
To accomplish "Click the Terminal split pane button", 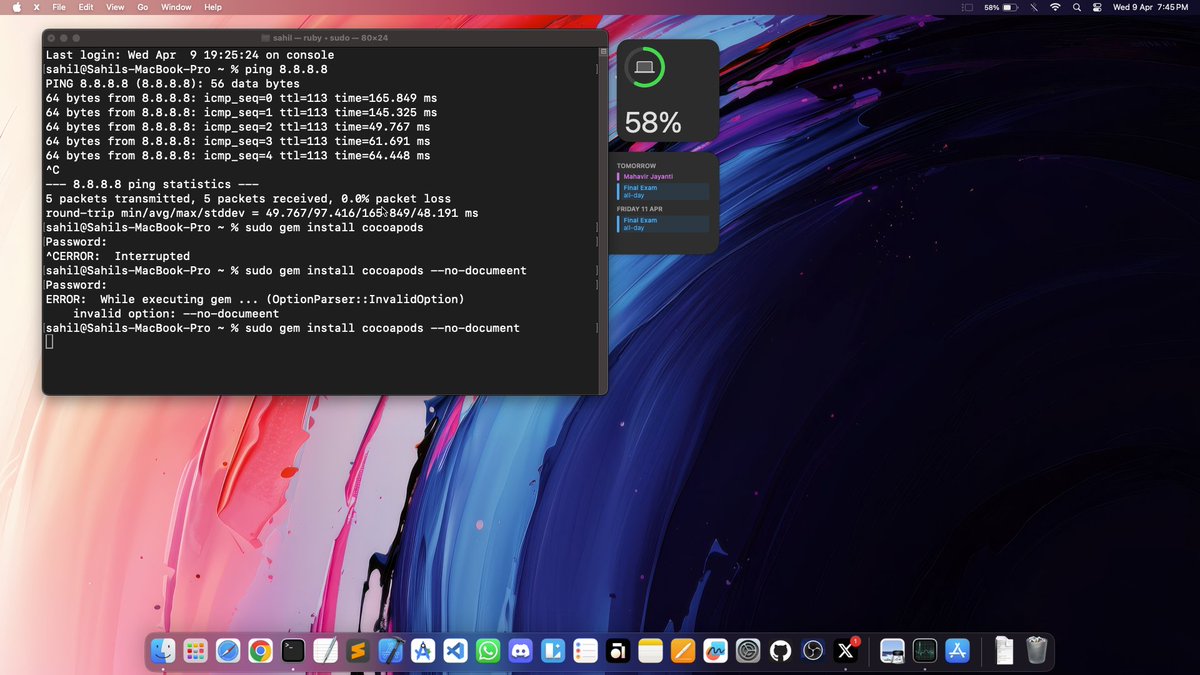I will tap(602, 52).
